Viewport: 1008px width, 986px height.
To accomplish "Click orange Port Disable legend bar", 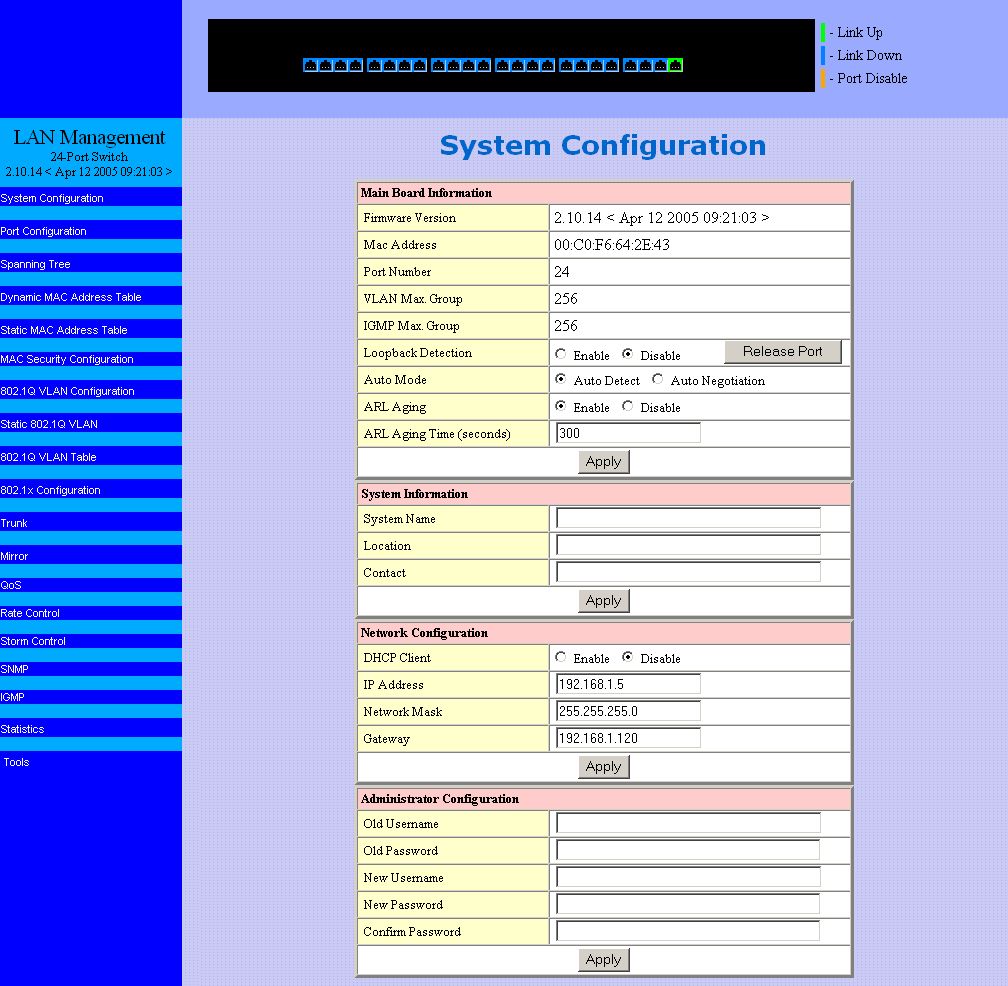I will 823,78.
